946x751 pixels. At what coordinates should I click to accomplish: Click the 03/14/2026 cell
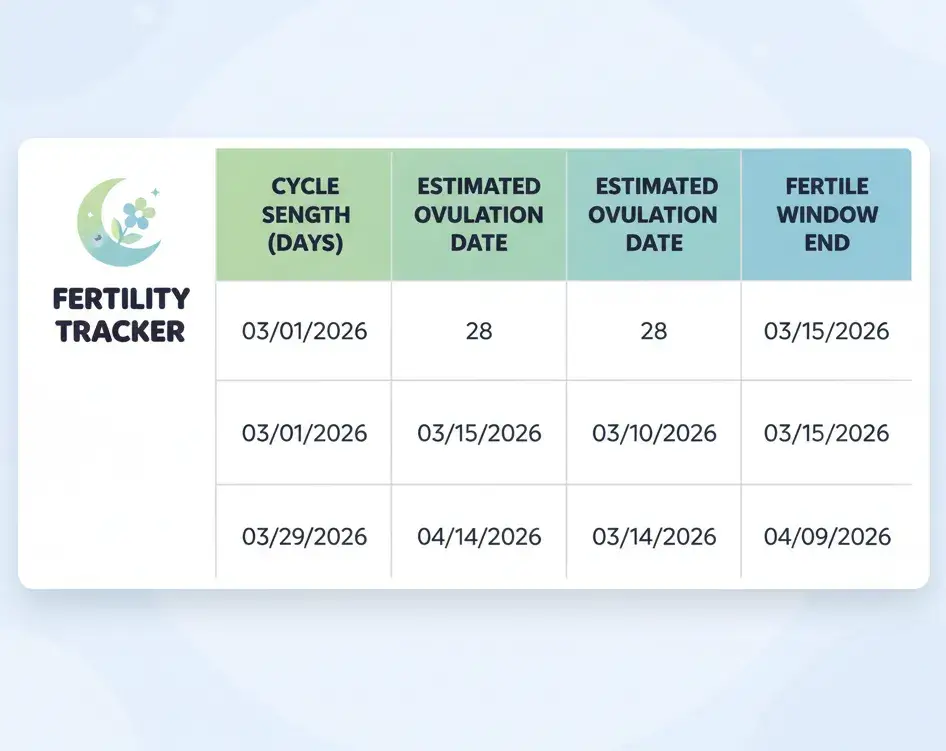[654, 536]
